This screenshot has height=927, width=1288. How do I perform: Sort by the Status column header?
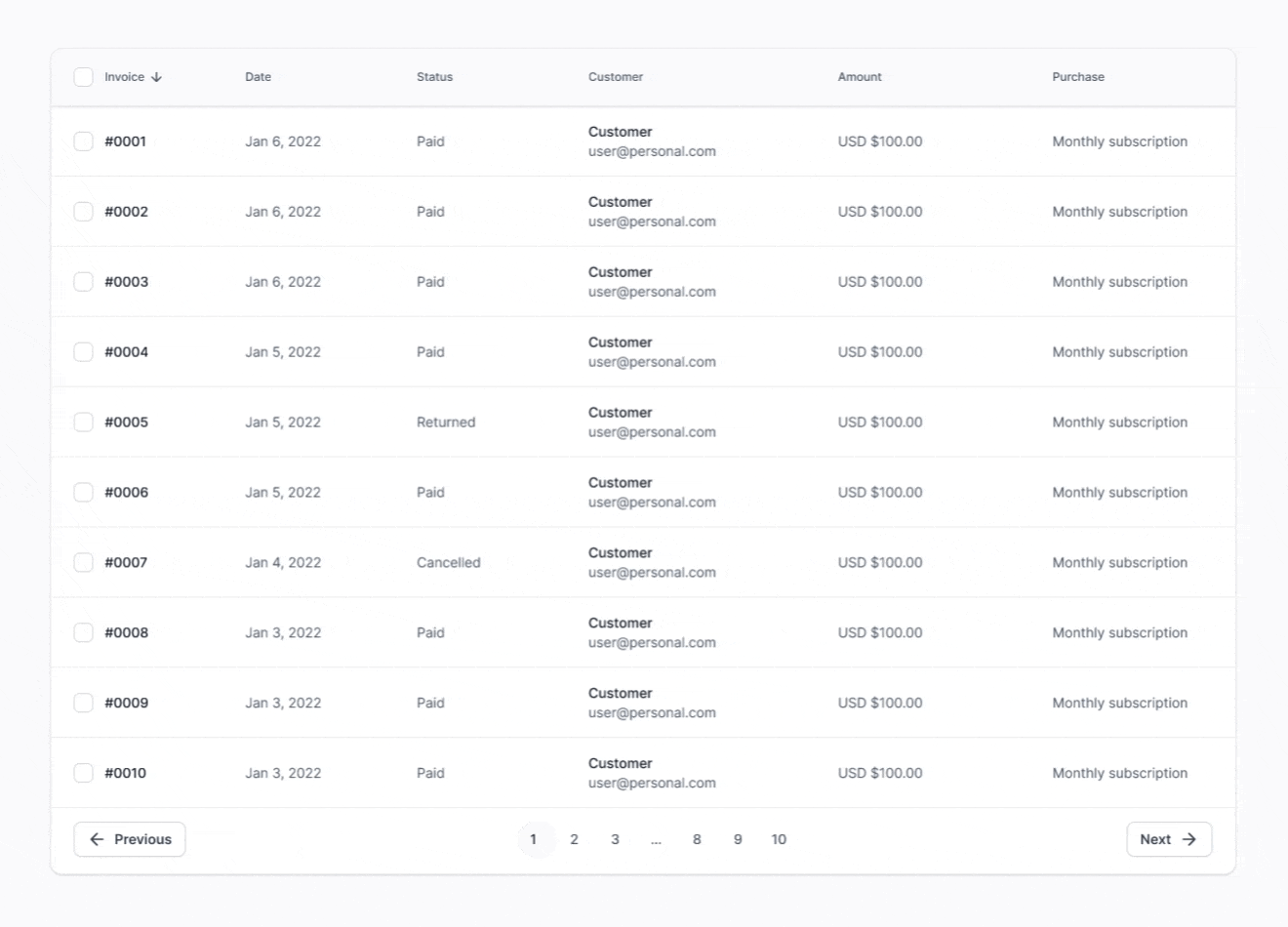[434, 77]
